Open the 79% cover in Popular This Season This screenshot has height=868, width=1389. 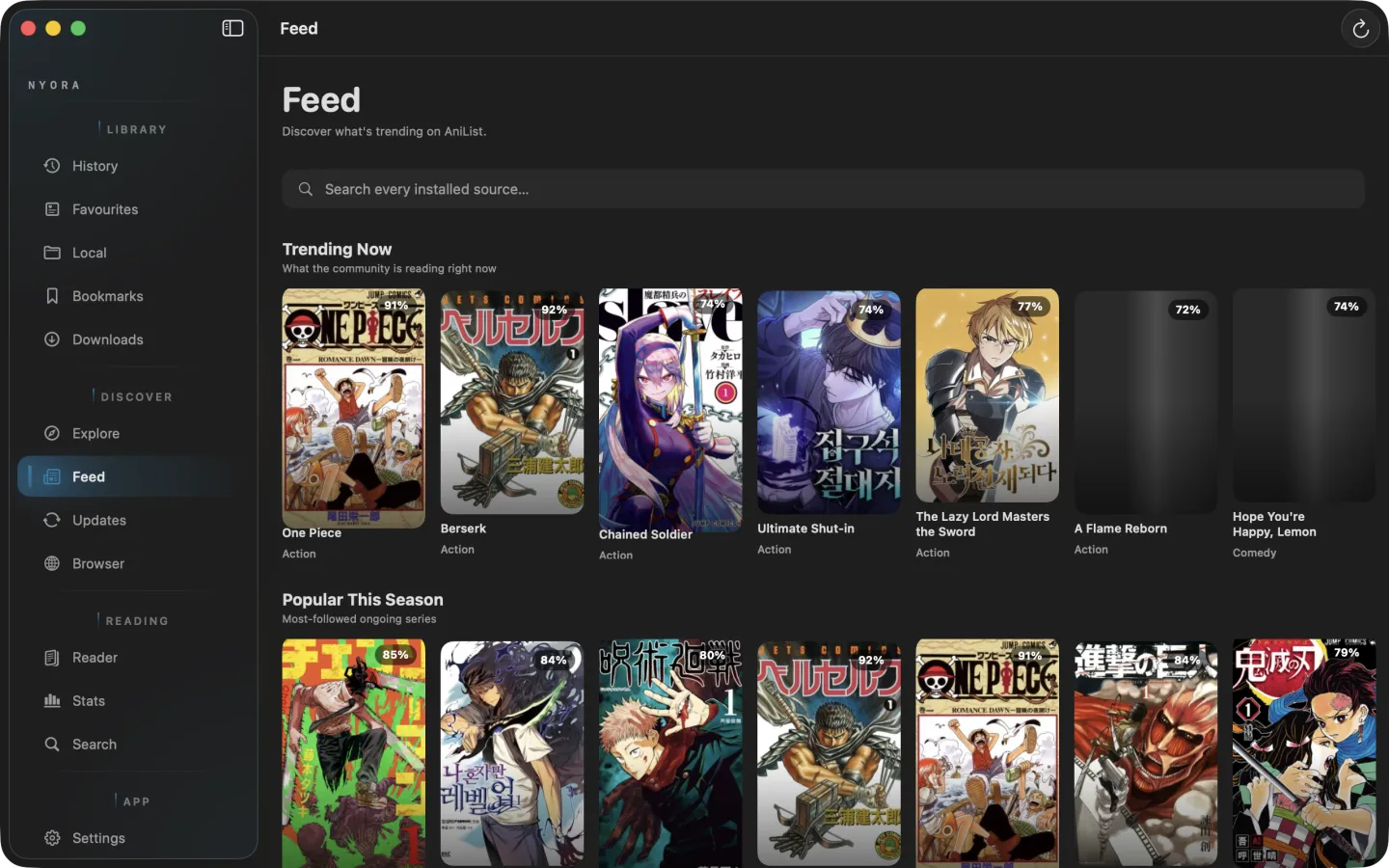(1304, 753)
